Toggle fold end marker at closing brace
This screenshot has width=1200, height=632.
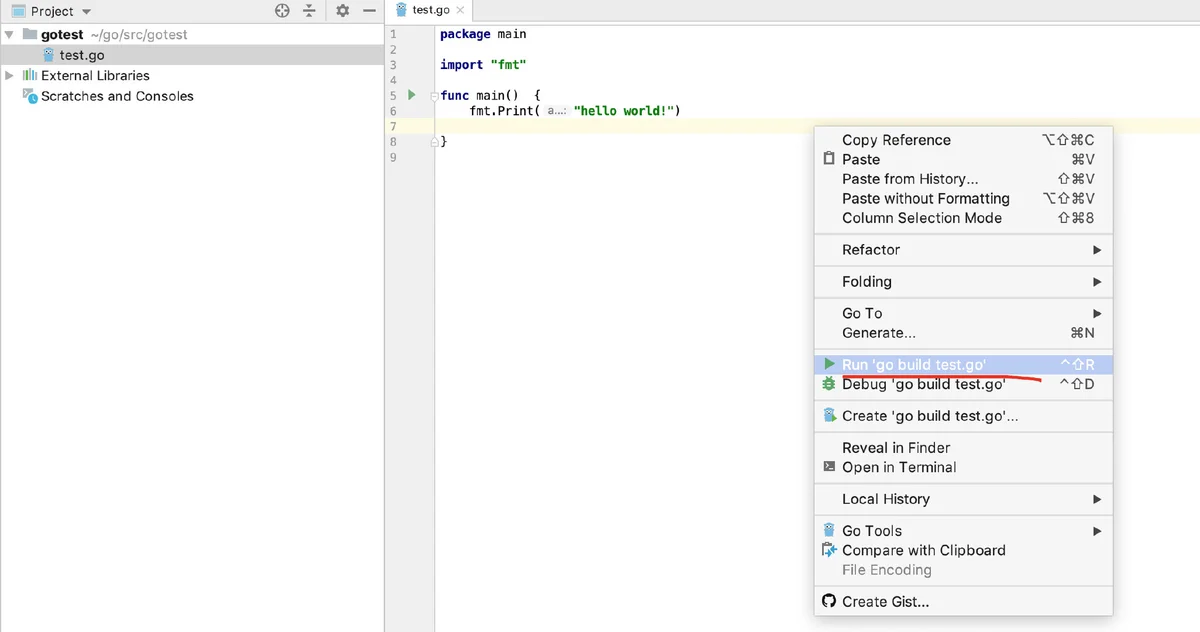click(435, 142)
